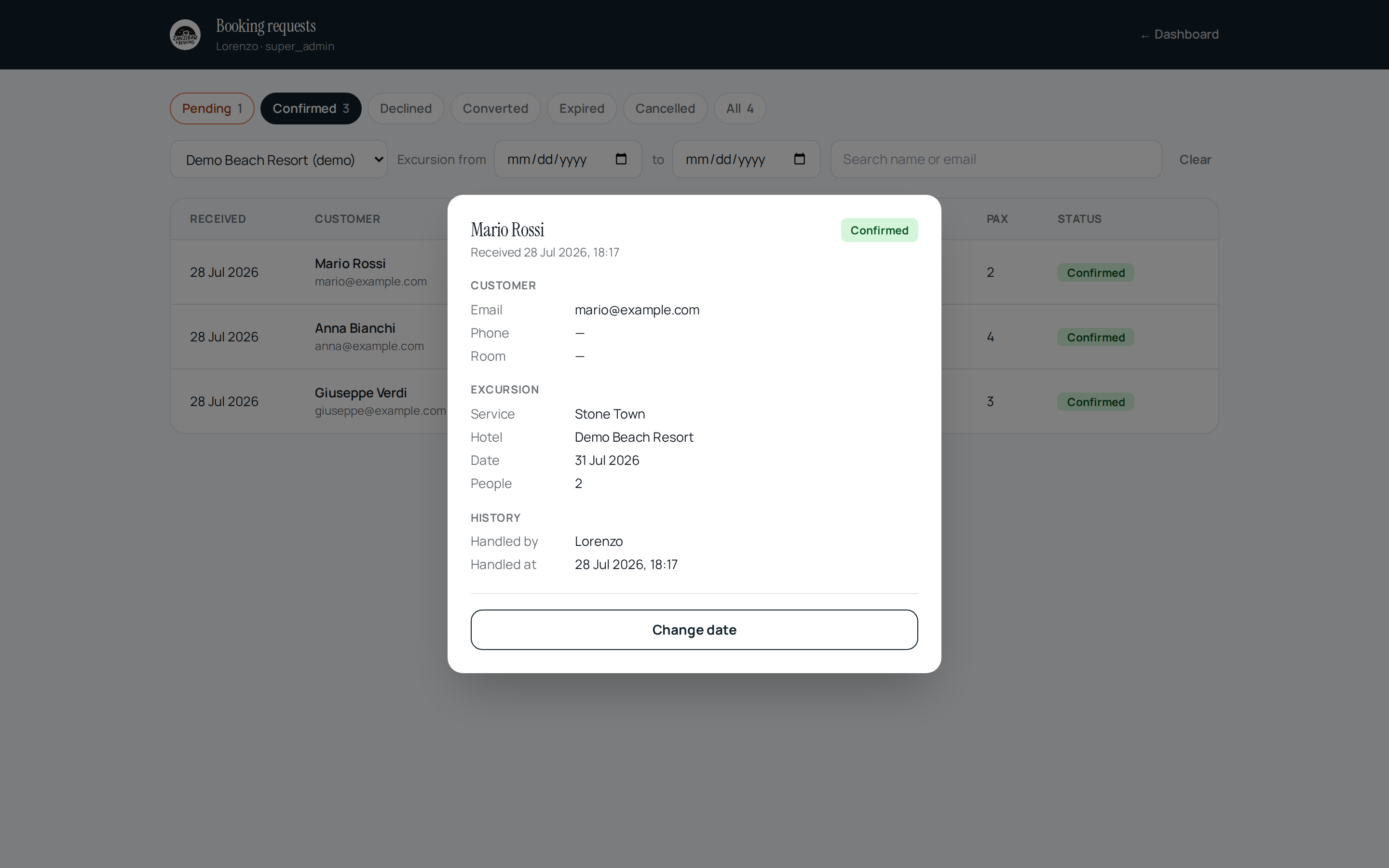Click the Excursion from date field
1389x868 pixels.
coord(568,160)
